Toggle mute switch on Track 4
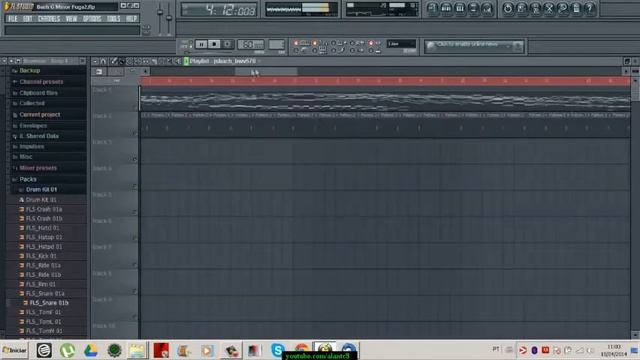This screenshot has height=360, width=640. [x=135, y=186]
